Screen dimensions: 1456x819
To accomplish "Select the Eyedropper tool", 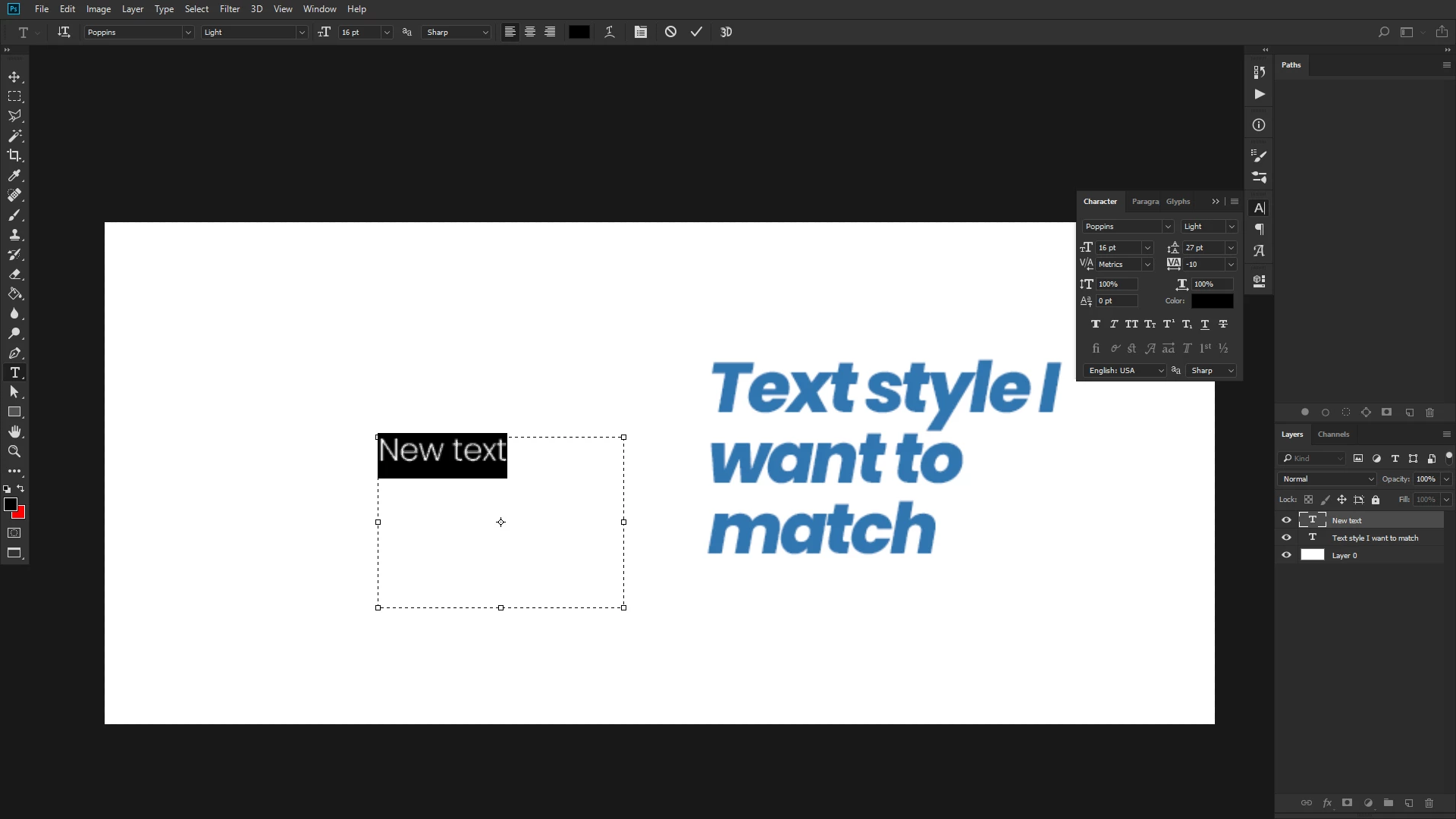I will coord(14,175).
